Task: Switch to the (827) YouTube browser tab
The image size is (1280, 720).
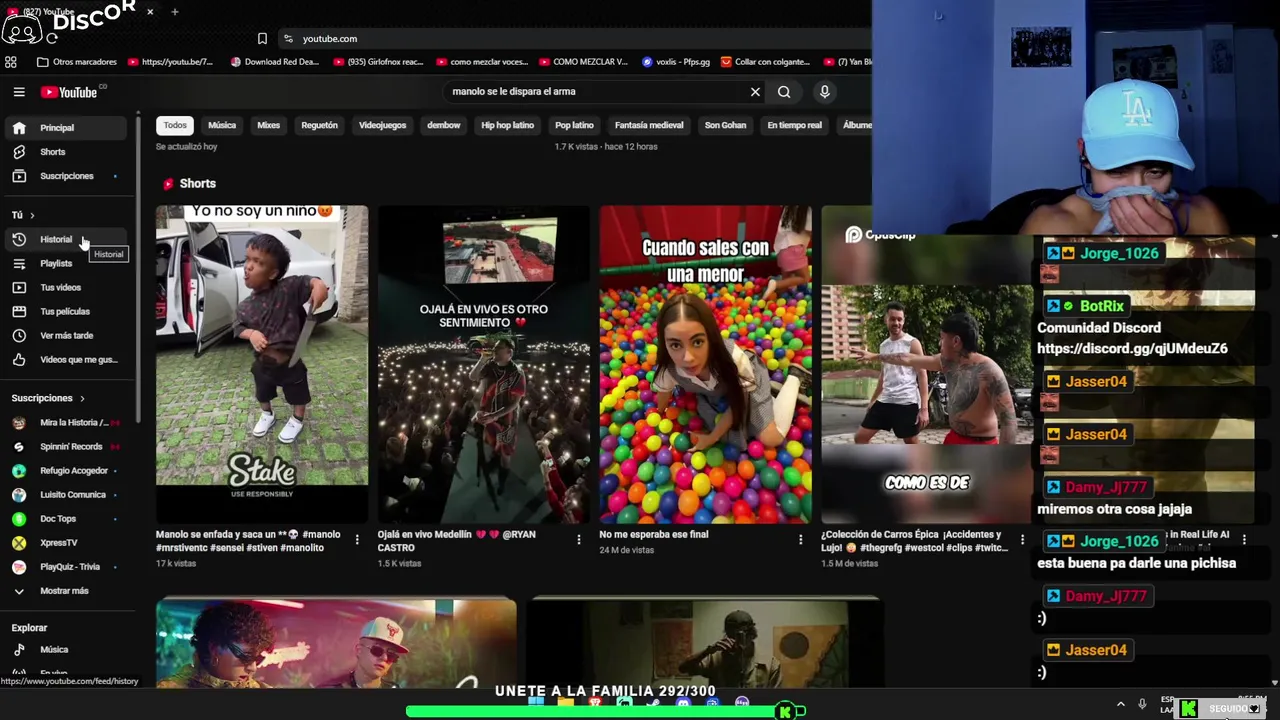Action: click(x=80, y=12)
